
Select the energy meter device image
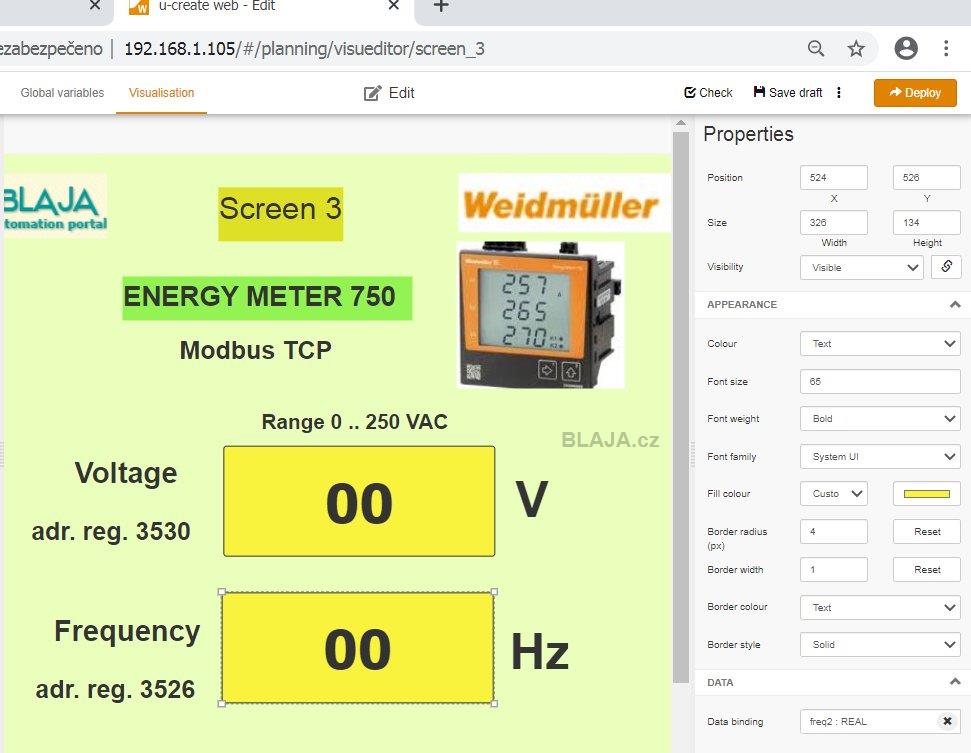[541, 315]
